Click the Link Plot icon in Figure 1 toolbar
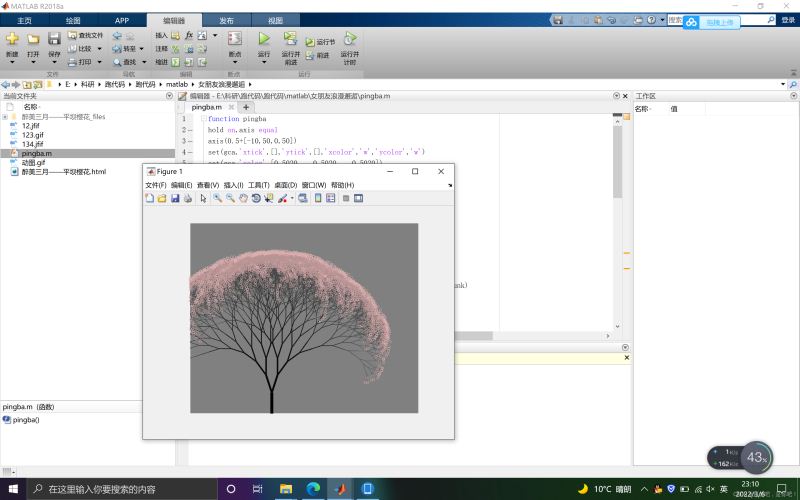 point(303,198)
